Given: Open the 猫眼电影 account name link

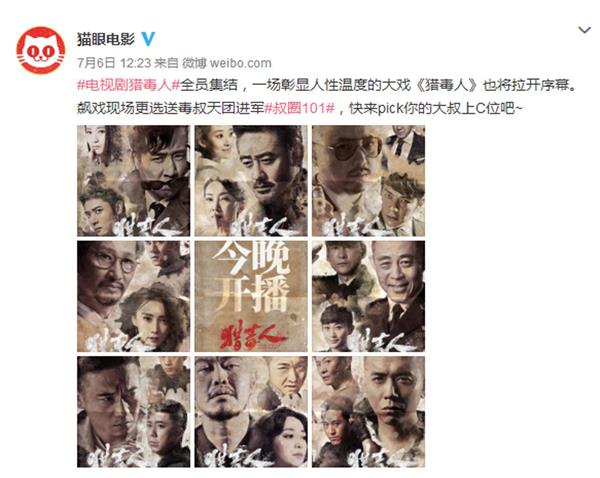Looking at the screenshot, I should pos(106,39).
